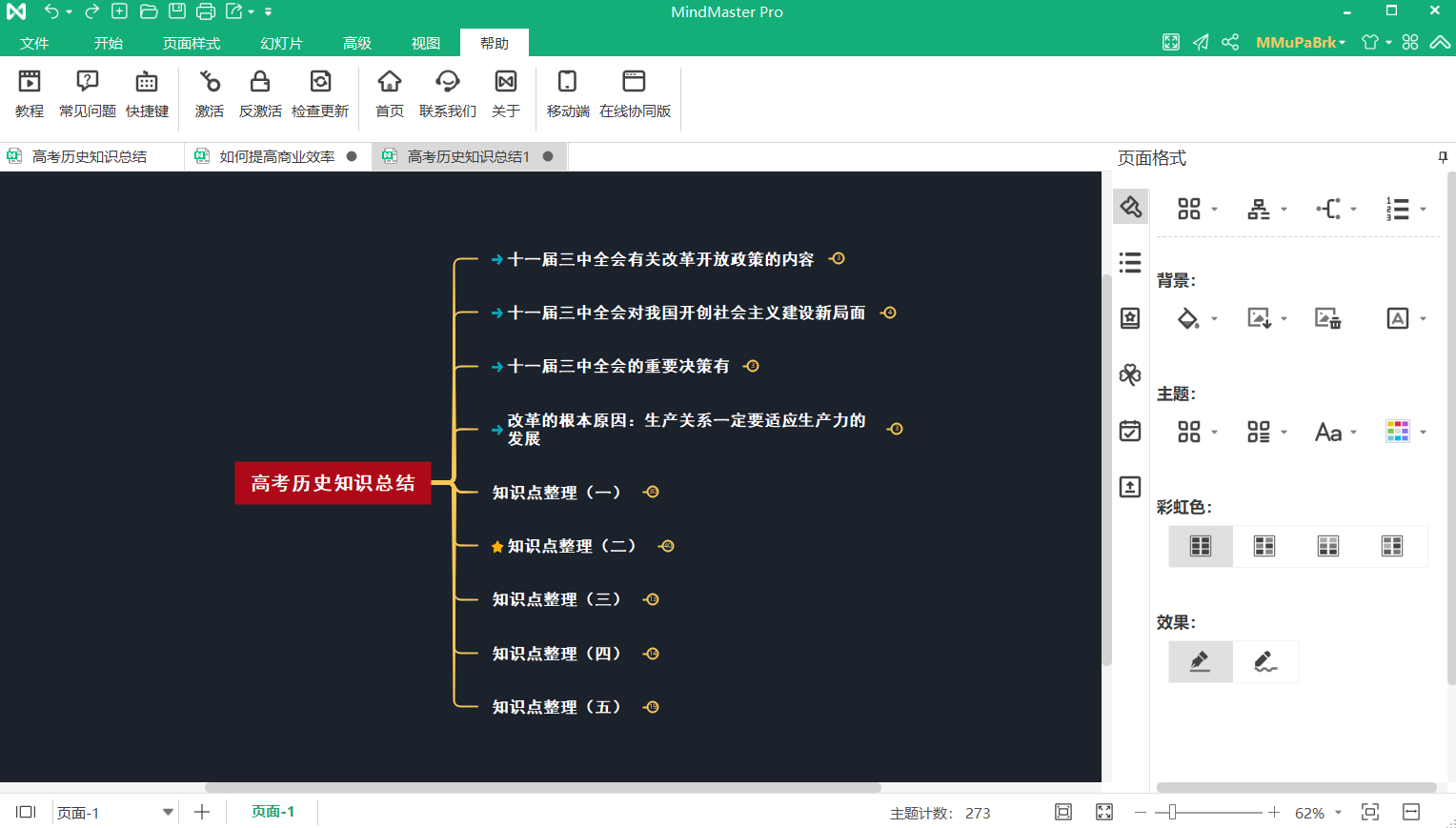The width and height of the screenshot is (1456, 828).
Task: Click the 激活 activate icon
Action: pos(210,93)
